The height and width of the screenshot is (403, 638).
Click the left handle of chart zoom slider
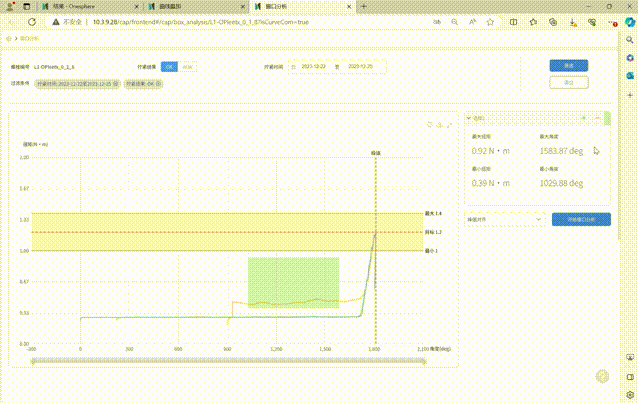pos(33,361)
